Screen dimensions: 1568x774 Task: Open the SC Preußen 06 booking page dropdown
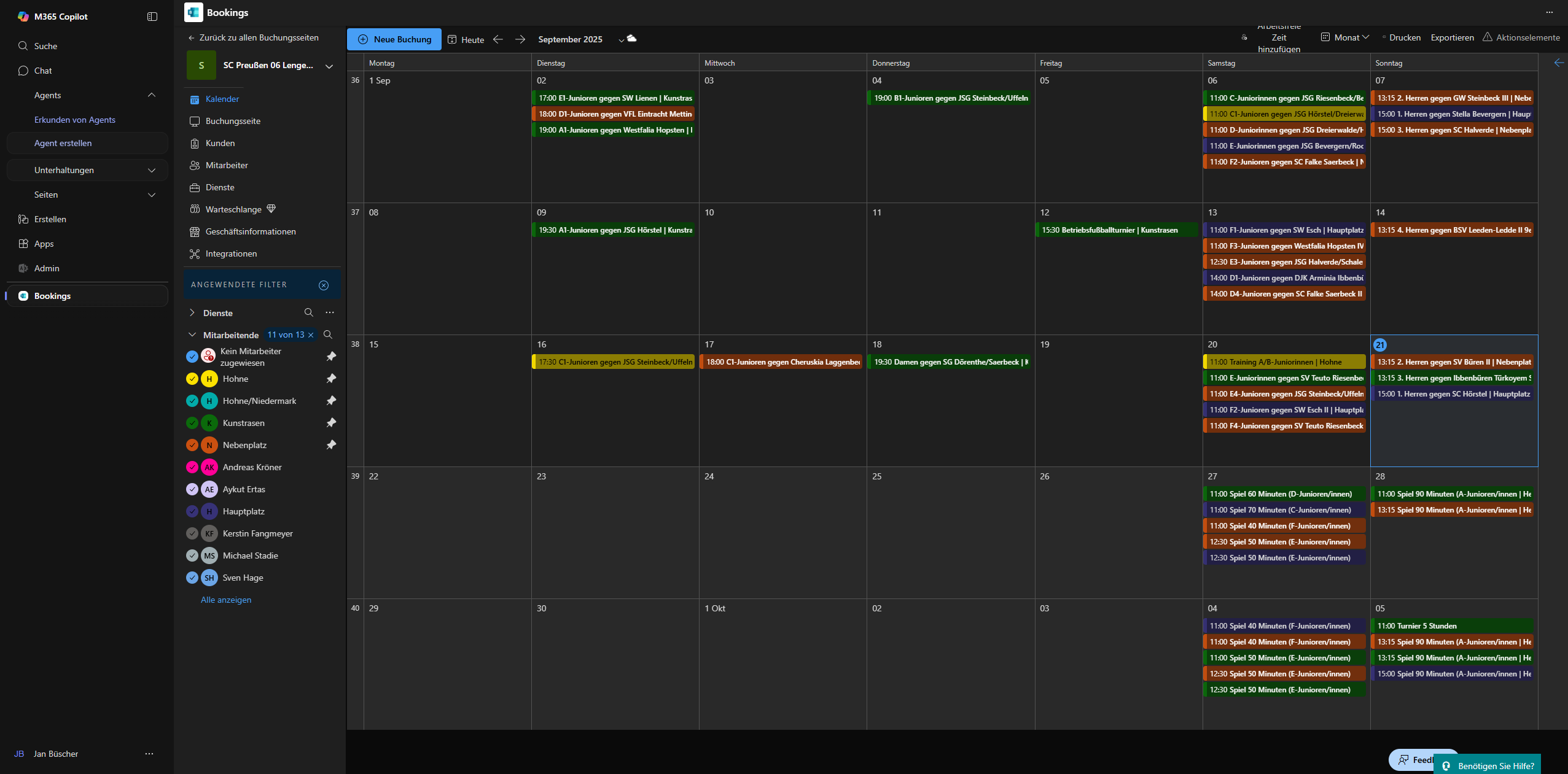tap(329, 66)
